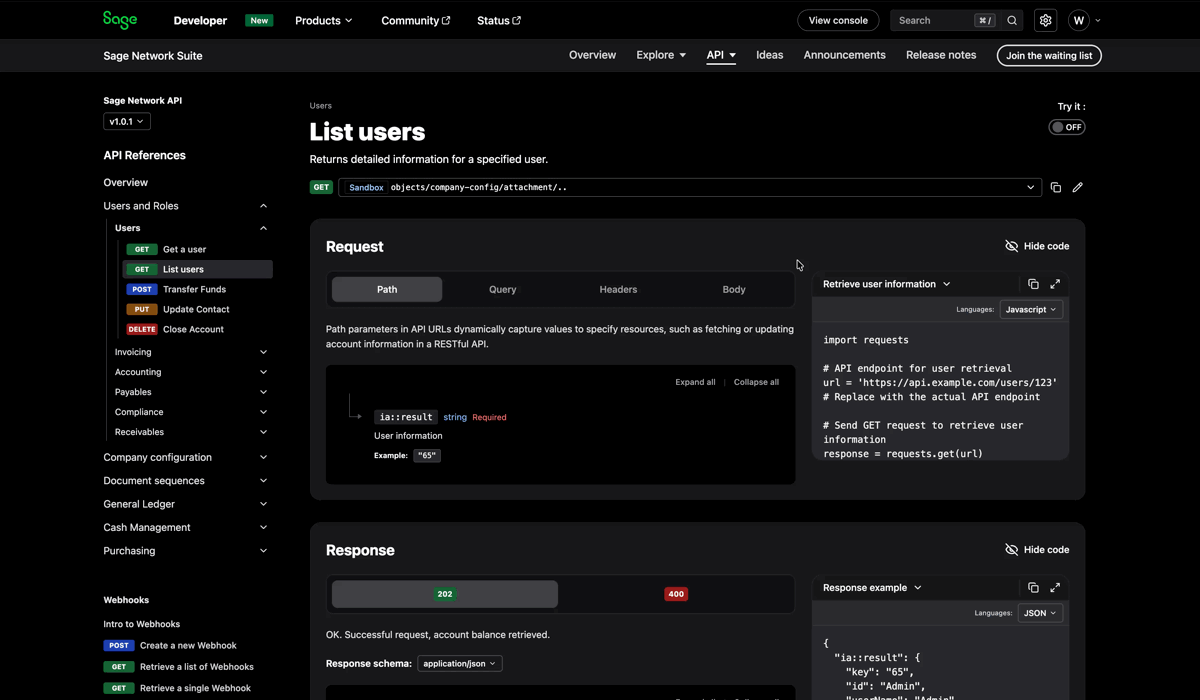The width and height of the screenshot is (1200, 700).
Task: Open the application/json schema dropdown
Action: pyautogui.click(x=460, y=663)
